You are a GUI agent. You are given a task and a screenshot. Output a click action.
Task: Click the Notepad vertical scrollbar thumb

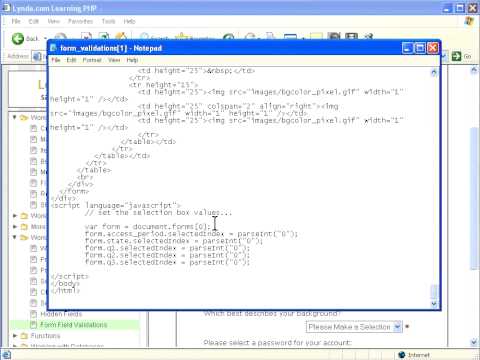click(434, 291)
